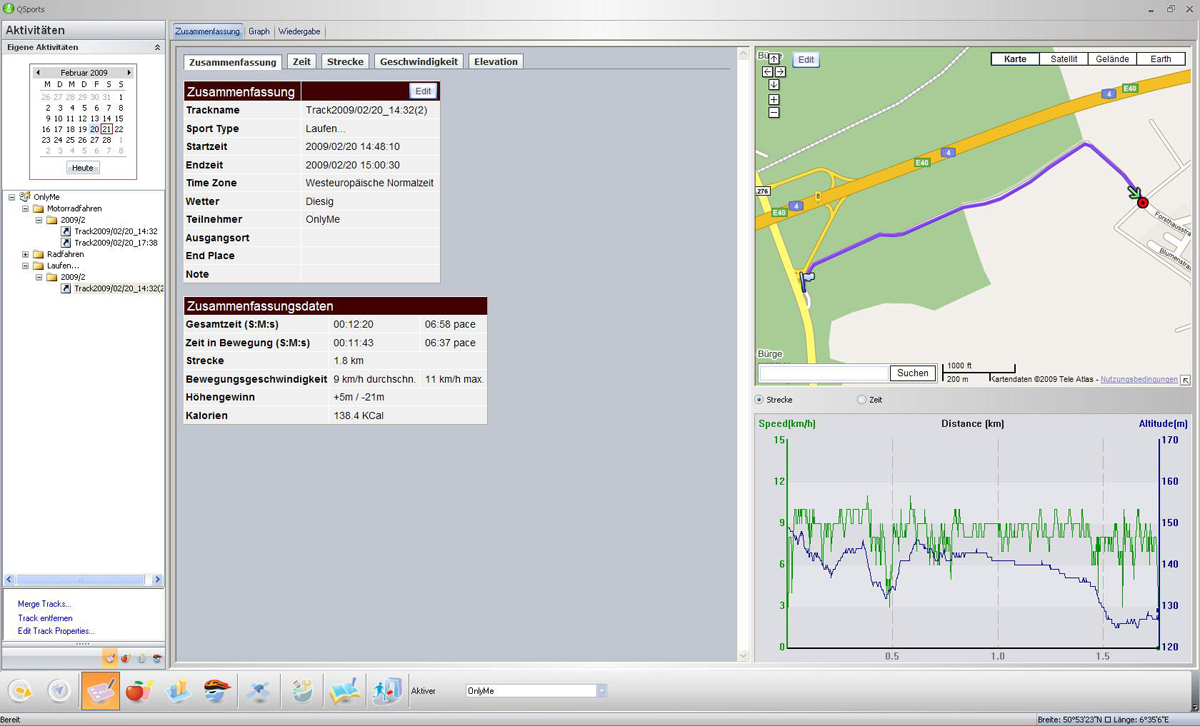
Task: Open the Aktiver user dropdown
Action: tap(601, 691)
